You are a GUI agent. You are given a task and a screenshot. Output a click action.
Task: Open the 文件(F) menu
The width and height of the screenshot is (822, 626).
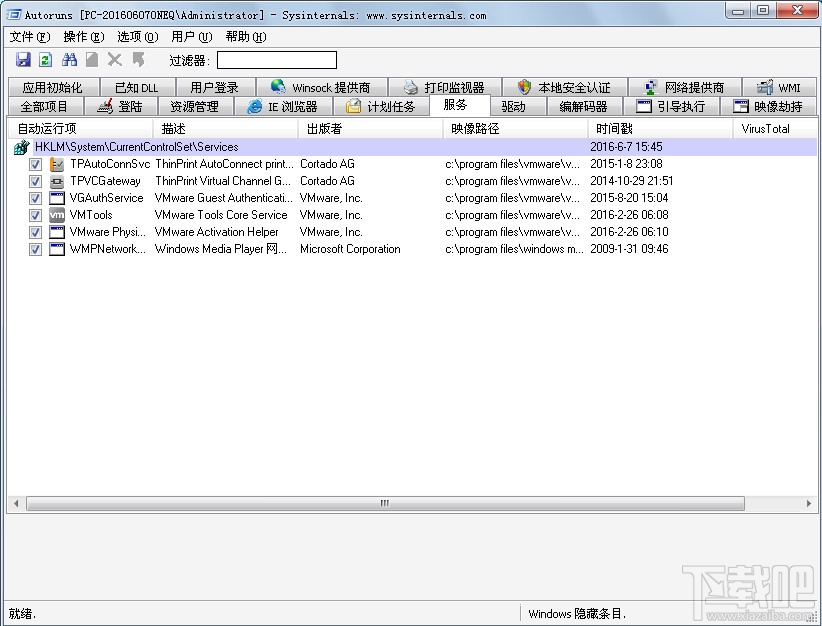point(30,37)
